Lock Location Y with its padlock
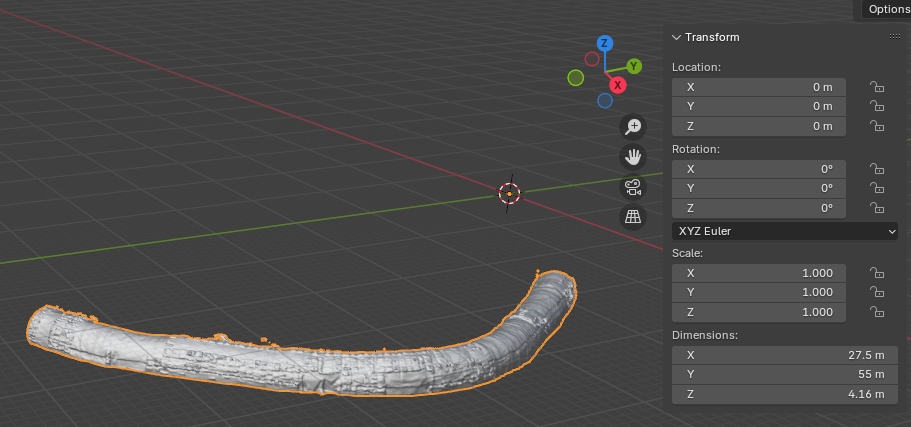 pyautogui.click(x=876, y=106)
